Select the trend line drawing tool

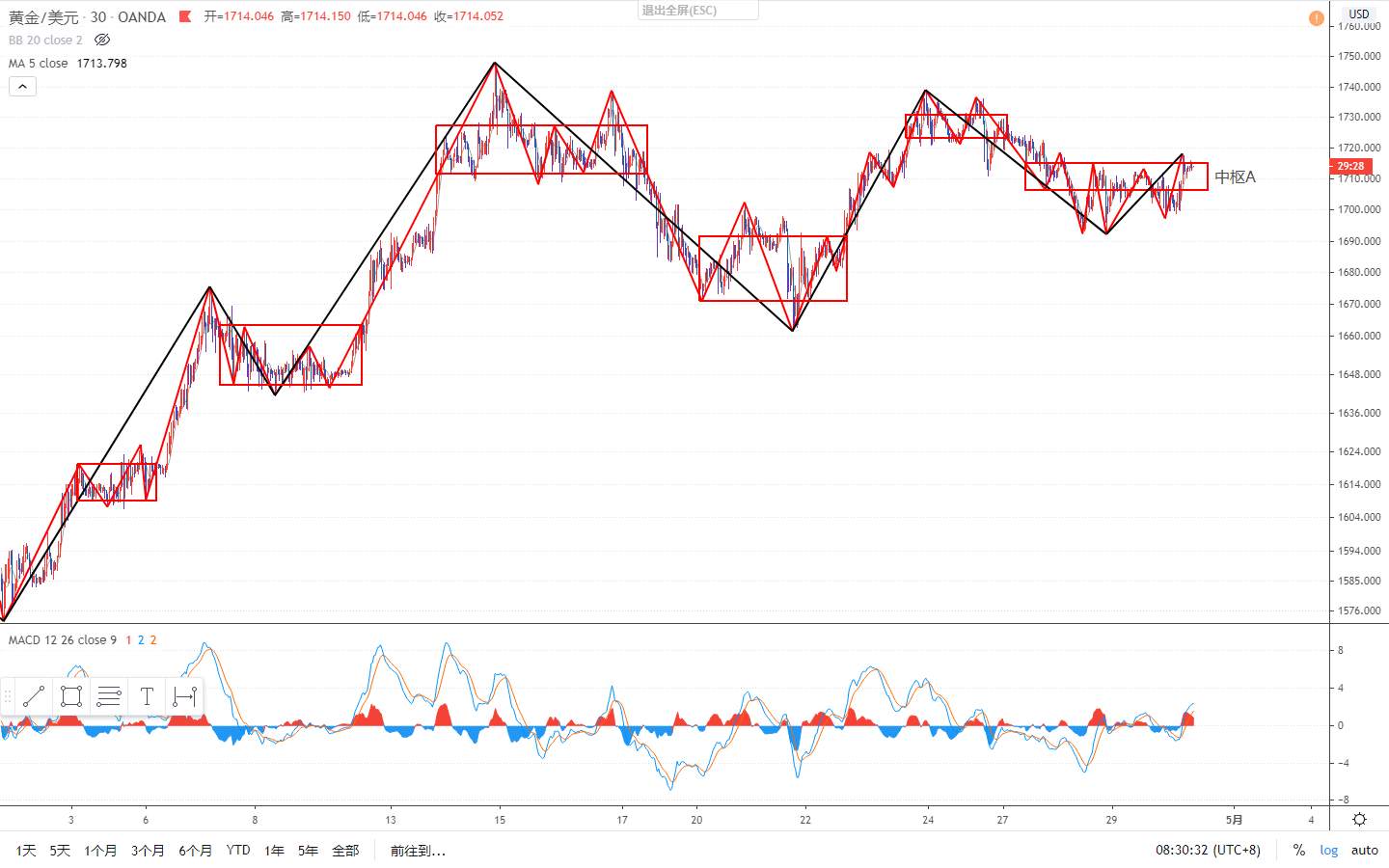(34, 696)
